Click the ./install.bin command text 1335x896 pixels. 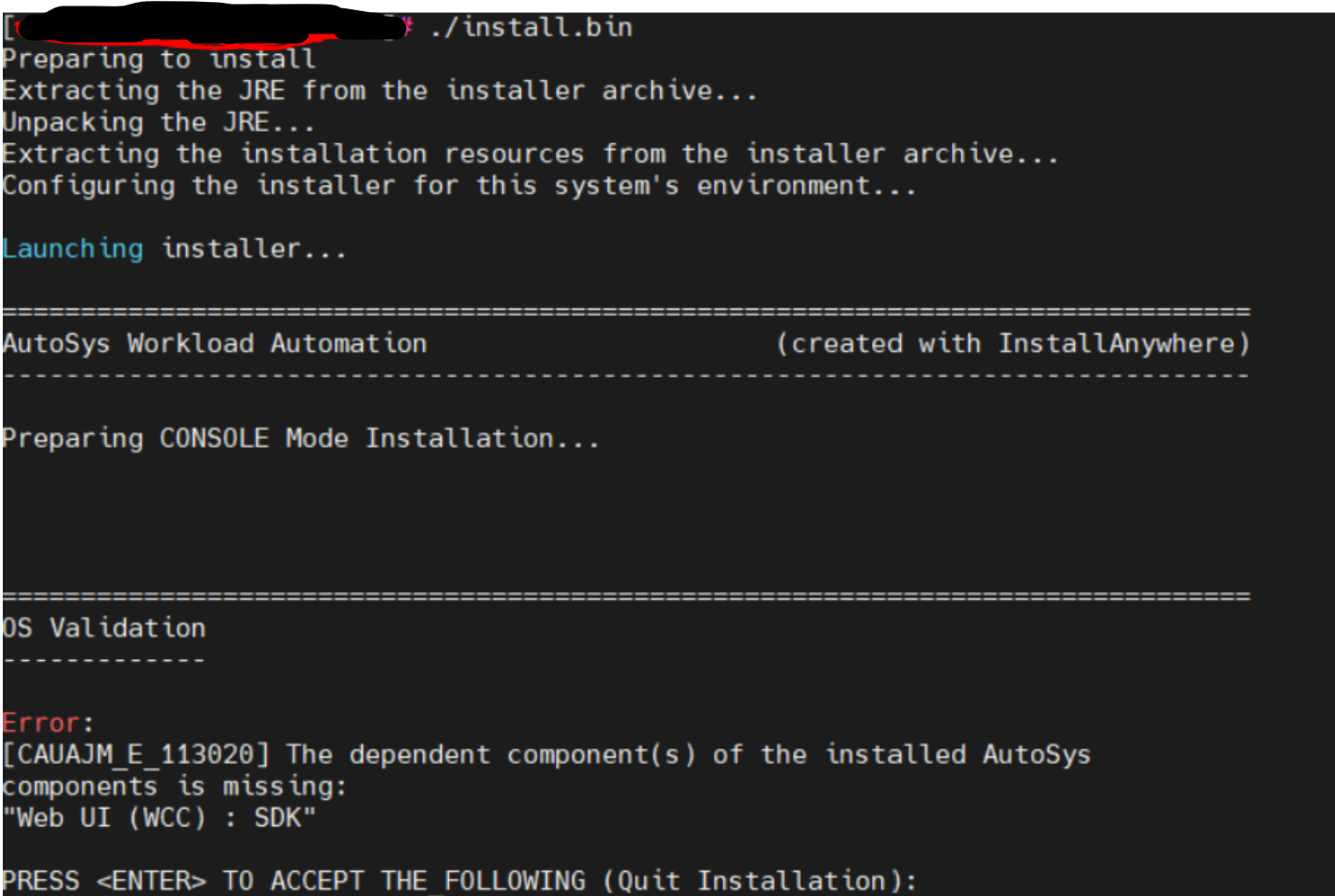[x=532, y=27]
